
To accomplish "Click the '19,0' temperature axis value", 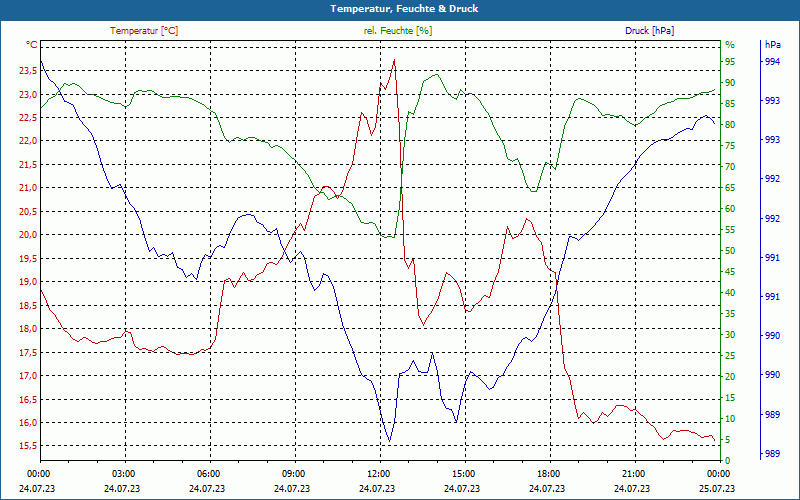I will pos(28,282).
